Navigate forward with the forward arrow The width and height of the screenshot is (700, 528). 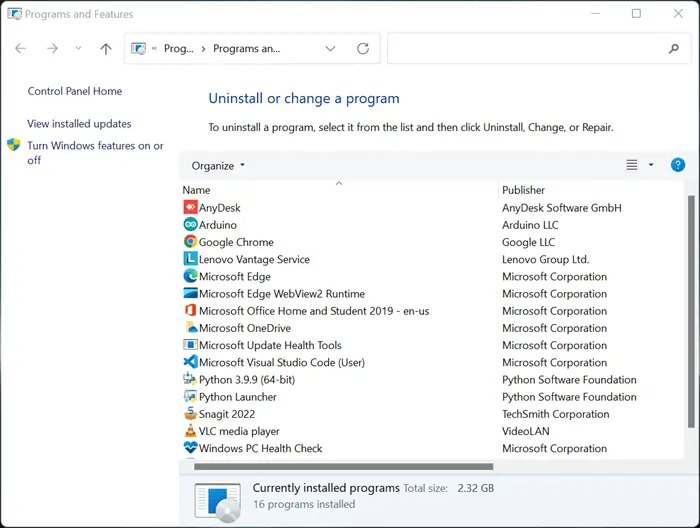click(52, 48)
